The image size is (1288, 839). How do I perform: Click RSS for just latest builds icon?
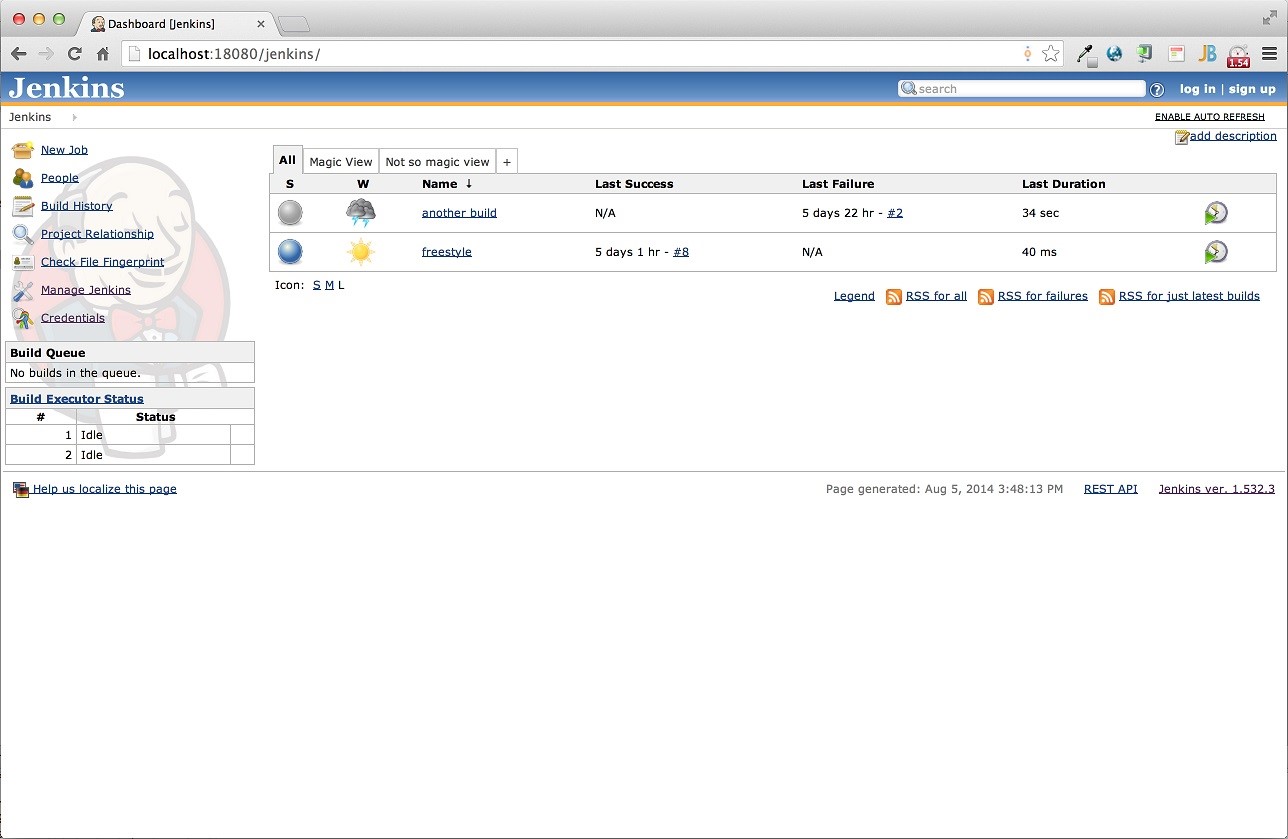1107,297
